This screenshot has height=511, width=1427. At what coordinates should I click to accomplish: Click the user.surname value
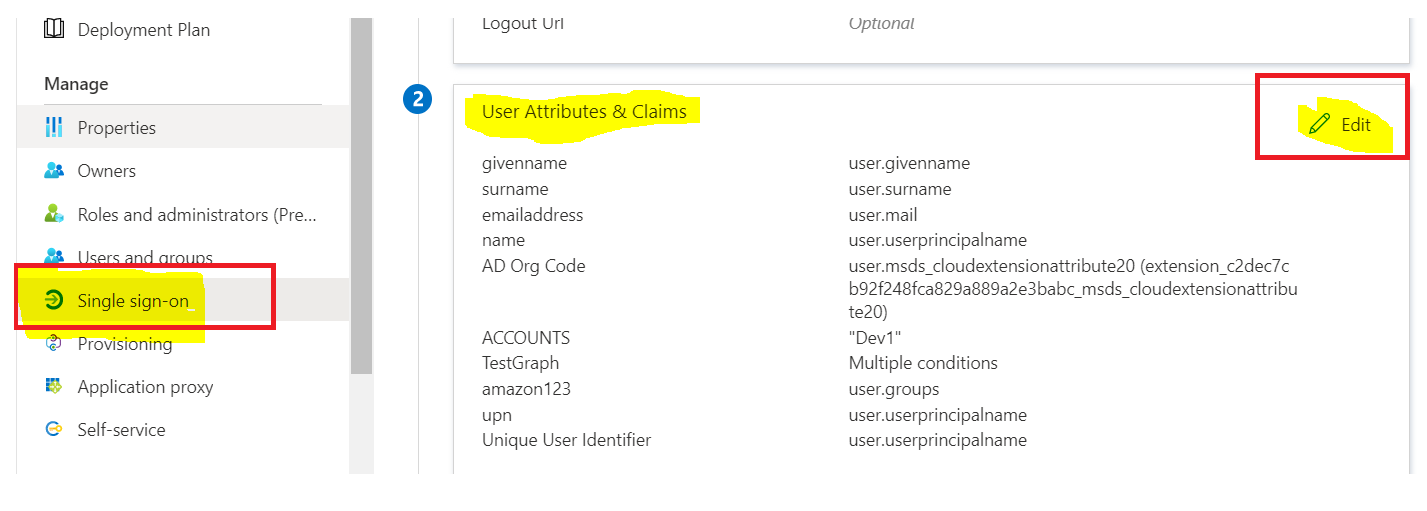900,189
